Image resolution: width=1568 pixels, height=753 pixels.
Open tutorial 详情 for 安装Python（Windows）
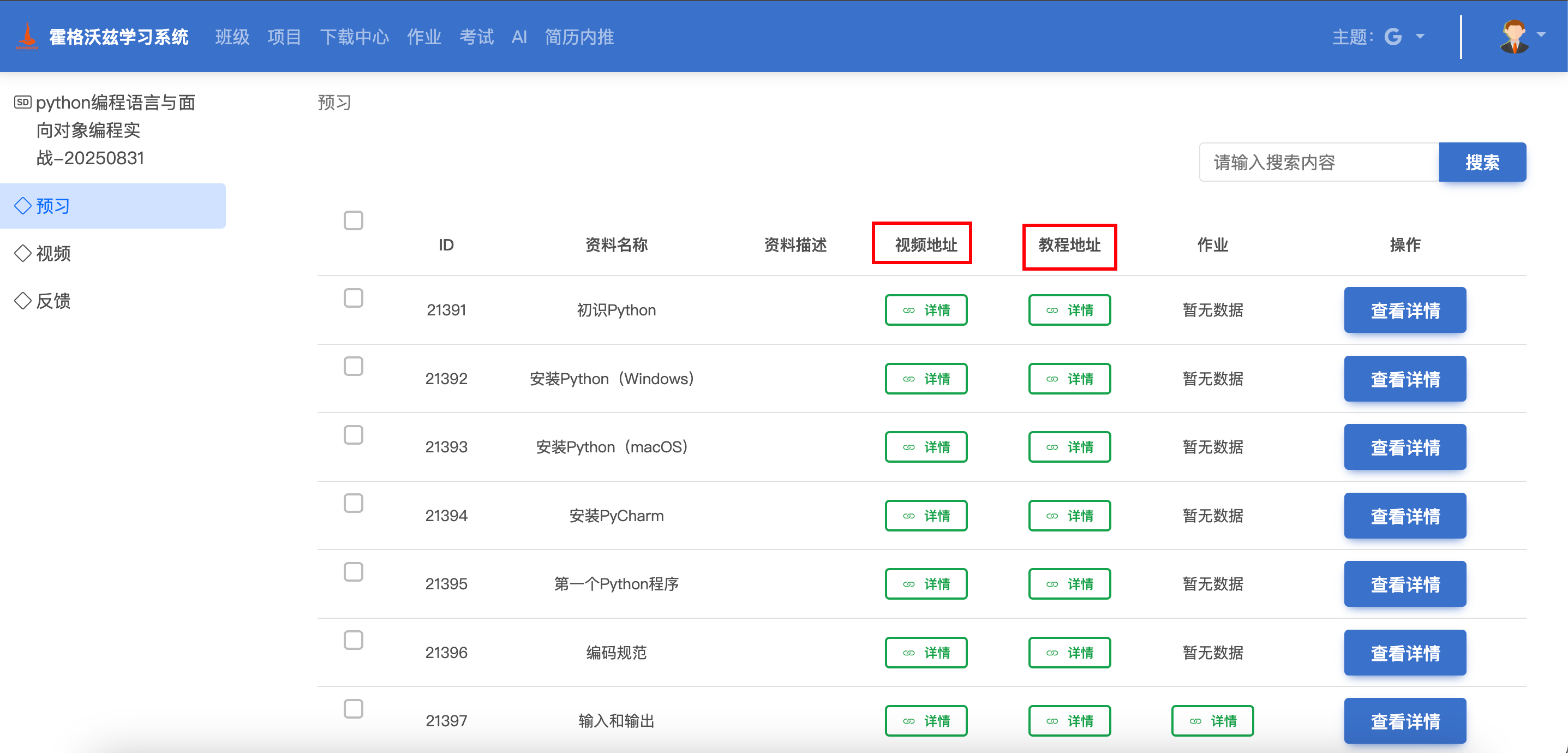click(x=1069, y=379)
